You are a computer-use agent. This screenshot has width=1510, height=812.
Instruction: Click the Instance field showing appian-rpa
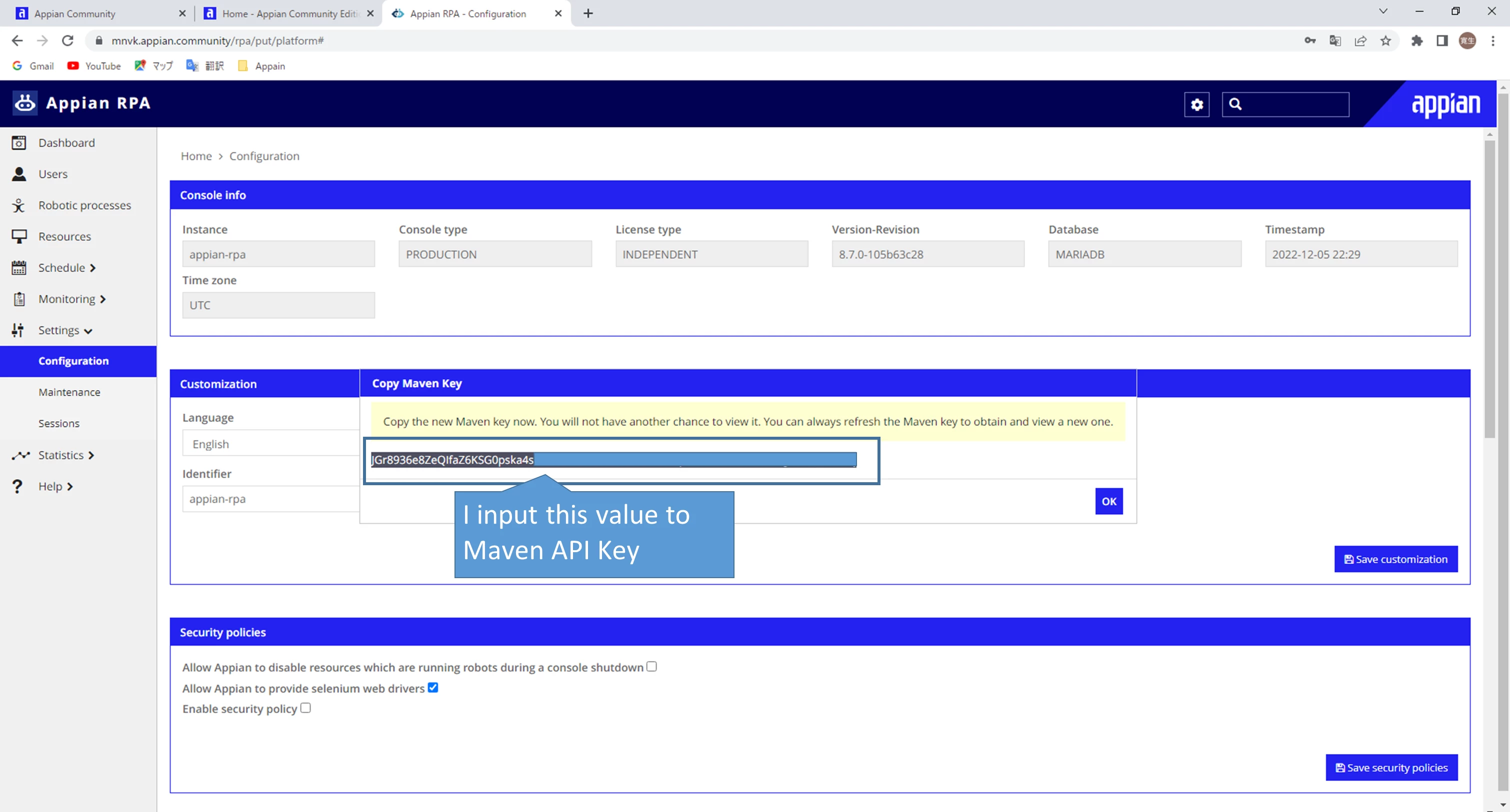[x=278, y=254]
